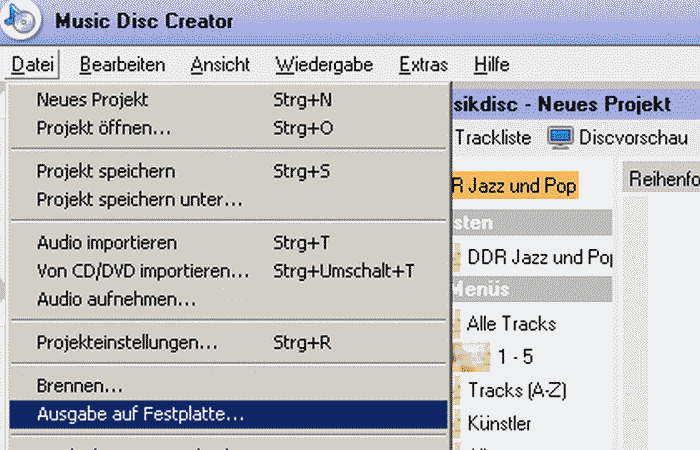Image resolution: width=700 pixels, height=450 pixels.
Task: Choose Von CD/DVD importieren… option
Action: click(143, 271)
